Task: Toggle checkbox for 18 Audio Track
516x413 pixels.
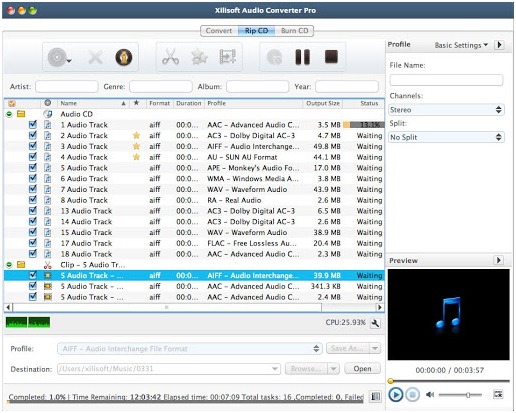Action: (x=33, y=253)
